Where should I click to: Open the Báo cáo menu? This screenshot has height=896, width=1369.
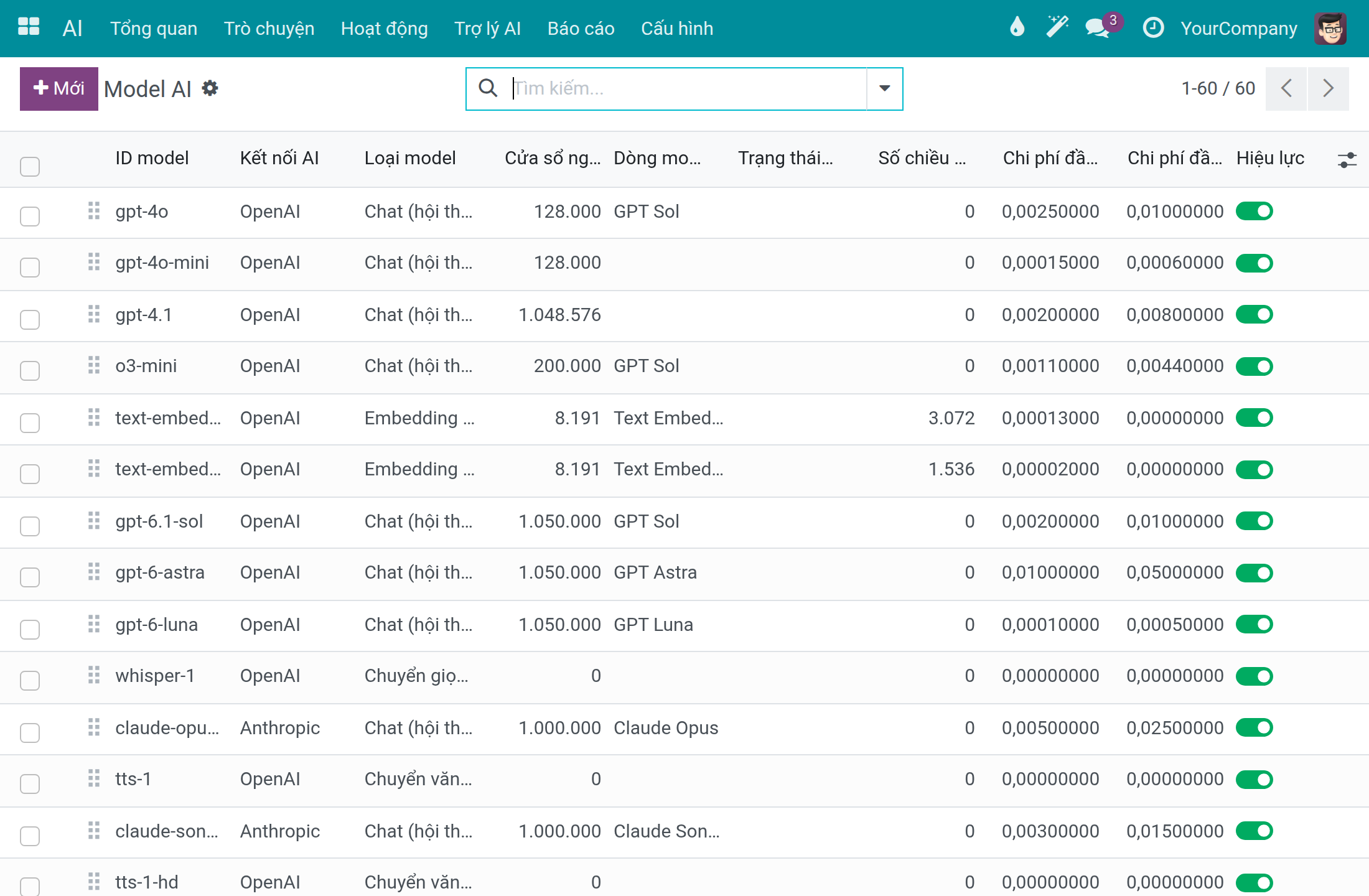[x=581, y=28]
